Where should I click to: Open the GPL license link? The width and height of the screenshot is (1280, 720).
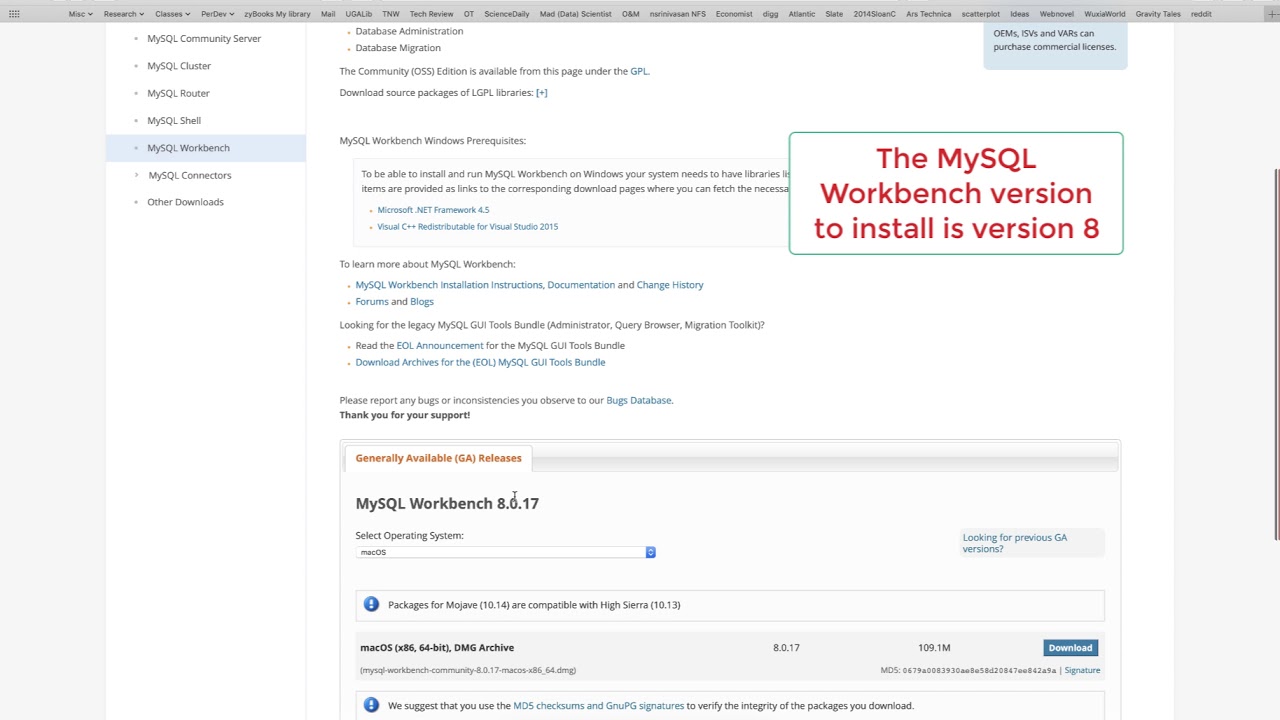[x=638, y=71]
